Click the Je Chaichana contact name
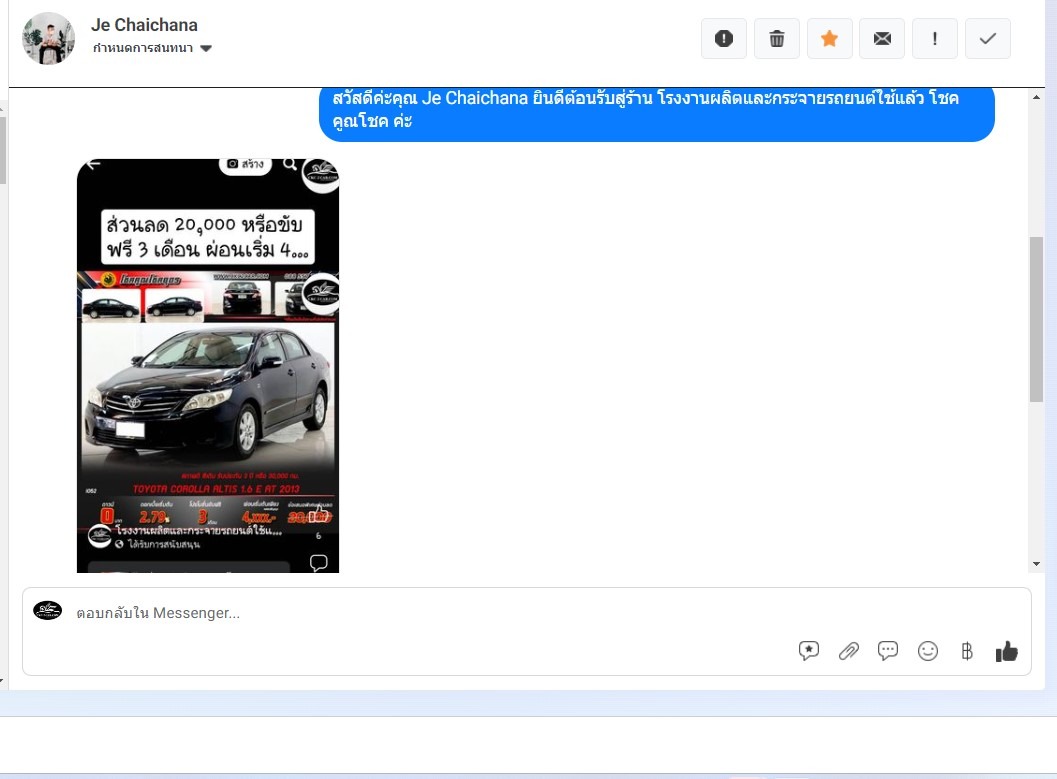1057x779 pixels. pyautogui.click(x=144, y=25)
